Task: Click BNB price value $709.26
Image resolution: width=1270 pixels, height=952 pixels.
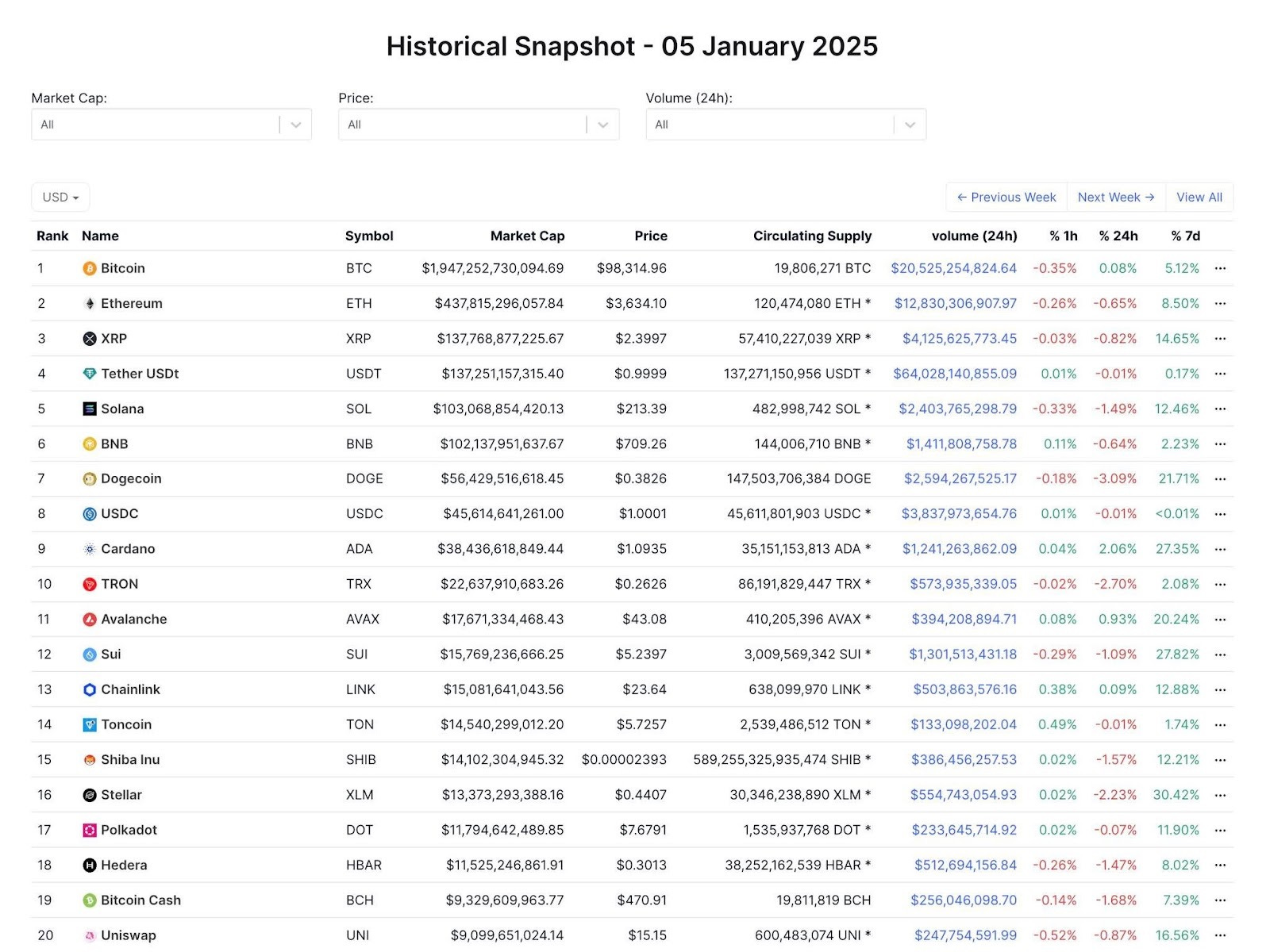Action: [x=641, y=444]
